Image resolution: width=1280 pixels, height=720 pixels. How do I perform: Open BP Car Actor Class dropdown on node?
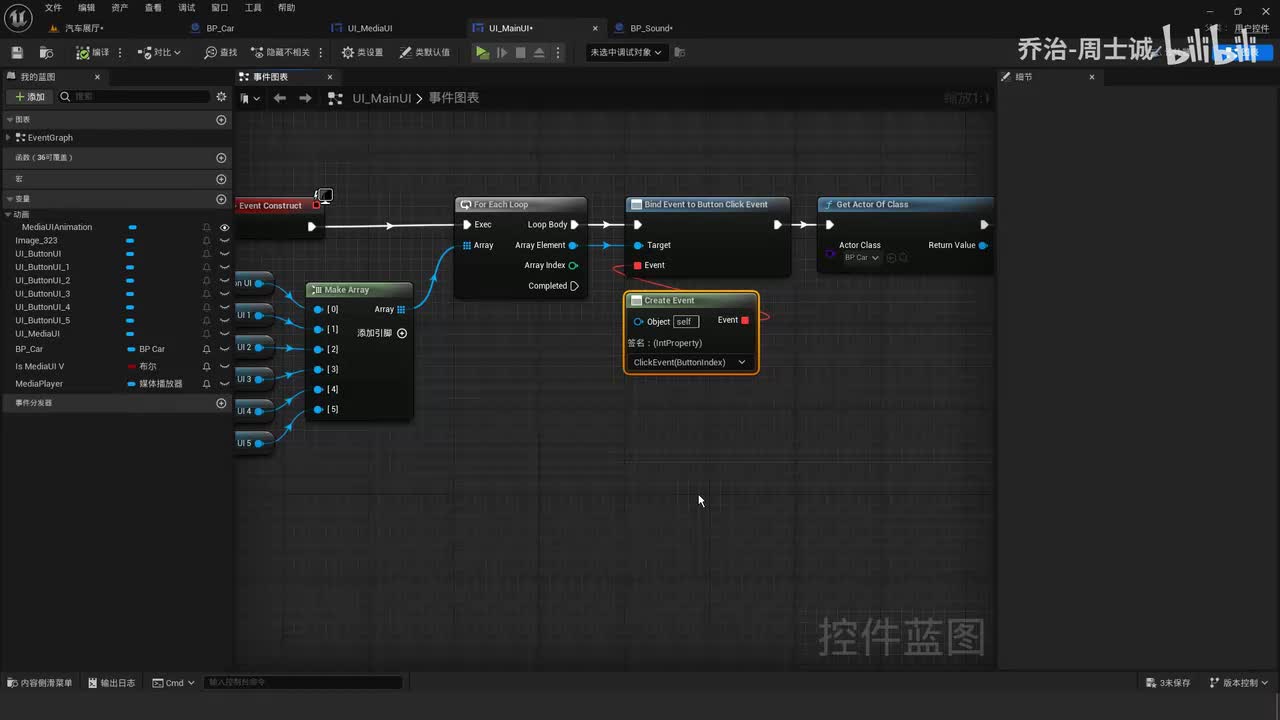point(861,258)
